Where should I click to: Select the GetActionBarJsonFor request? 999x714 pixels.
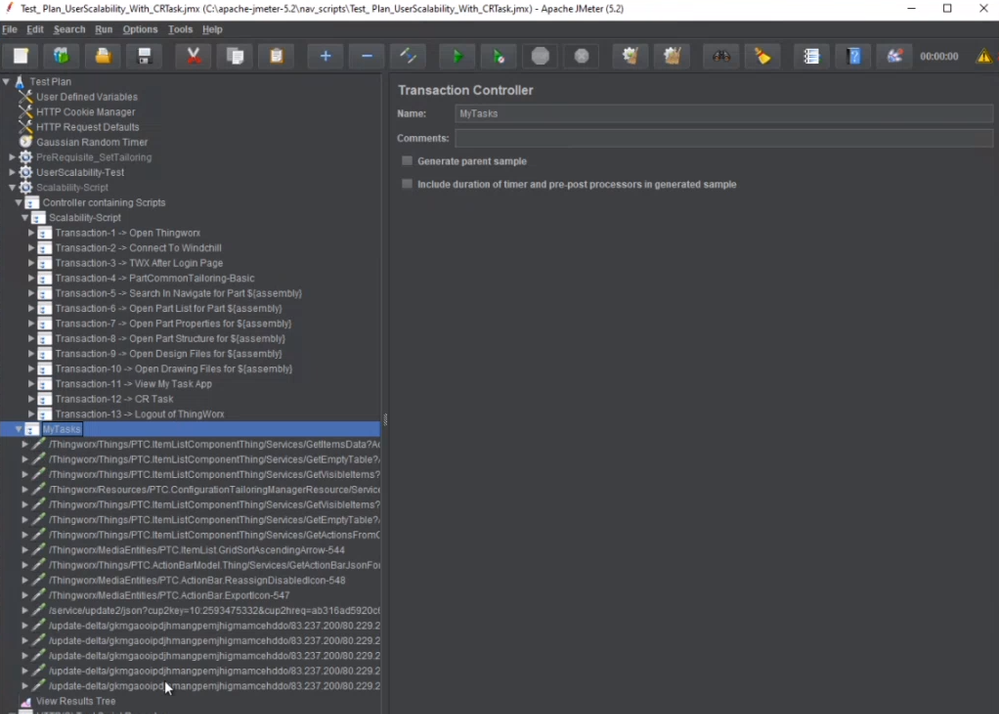[x=214, y=565]
